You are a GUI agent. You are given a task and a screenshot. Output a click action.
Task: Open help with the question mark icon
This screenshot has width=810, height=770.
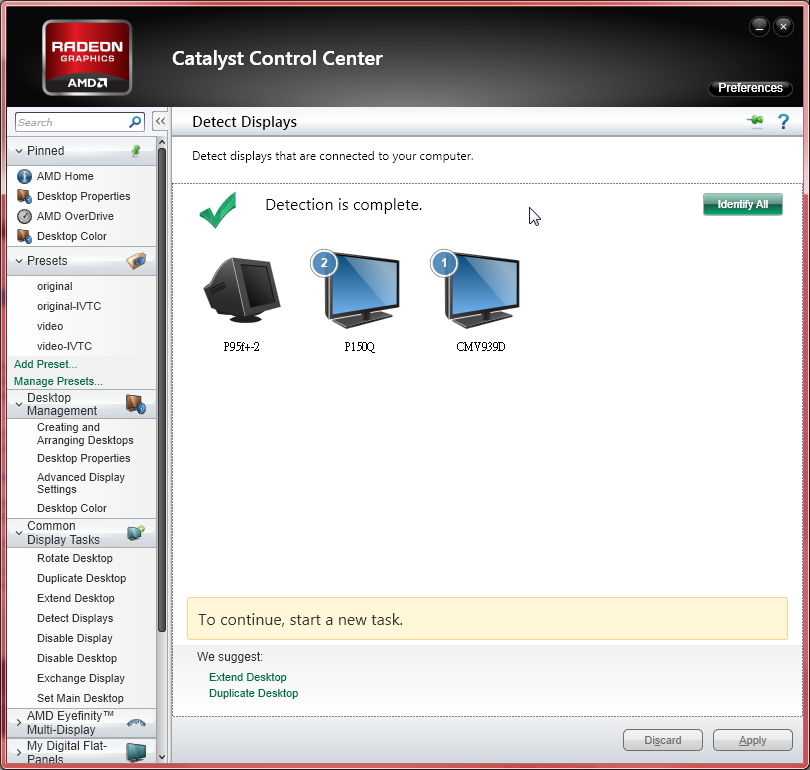783,122
